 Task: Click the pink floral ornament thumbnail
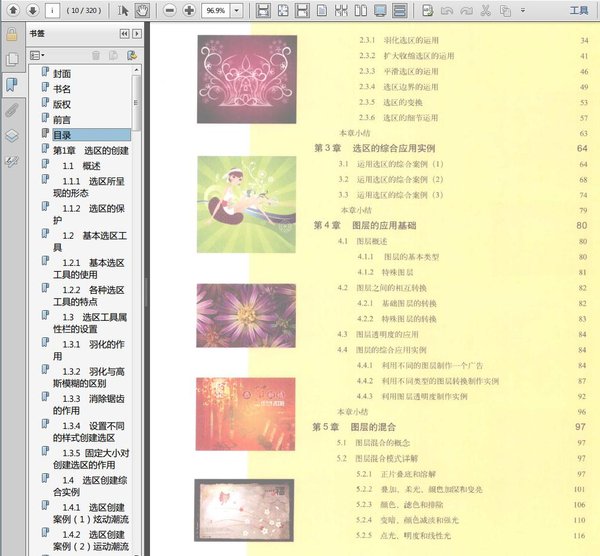tap(247, 79)
